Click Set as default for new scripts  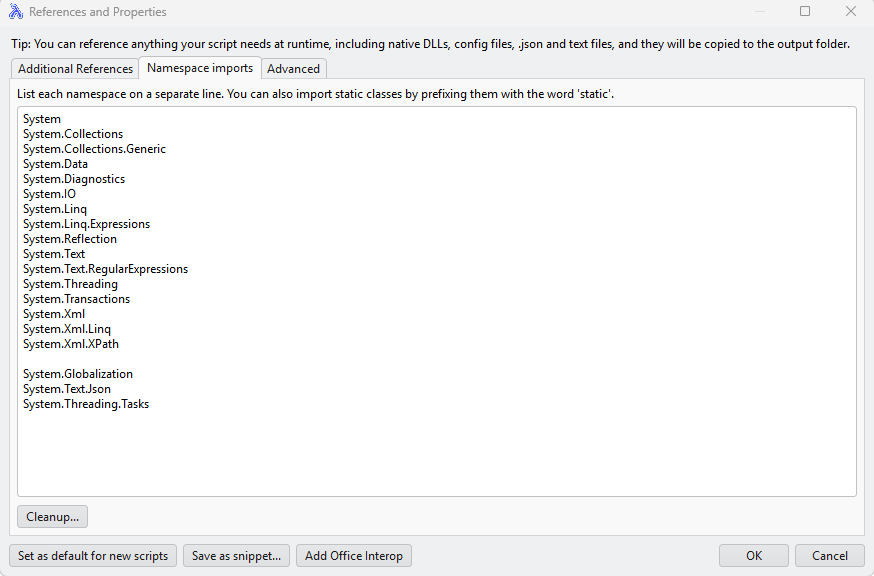pos(93,556)
